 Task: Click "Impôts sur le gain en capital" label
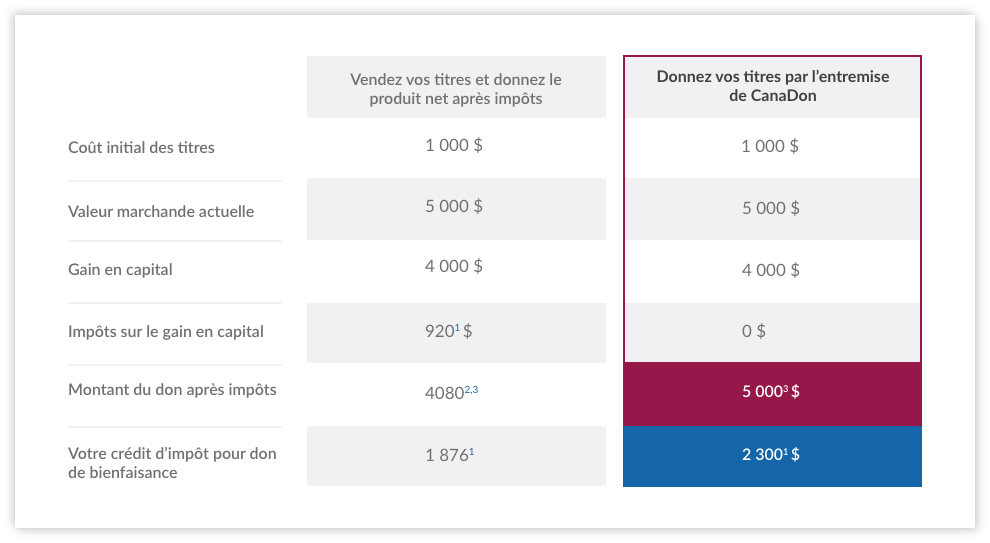166,331
